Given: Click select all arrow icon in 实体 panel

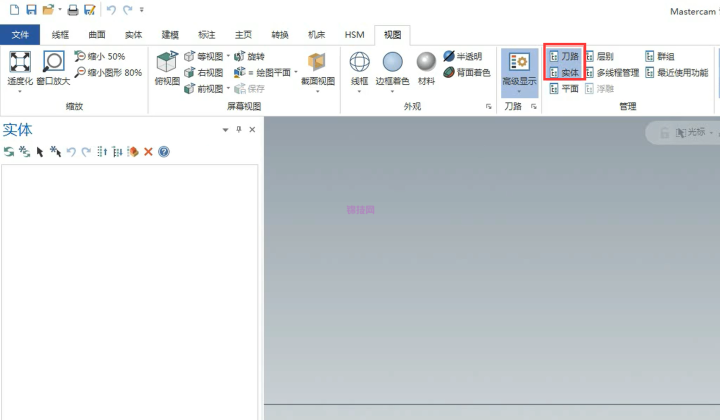Looking at the screenshot, I should point(56,151).
